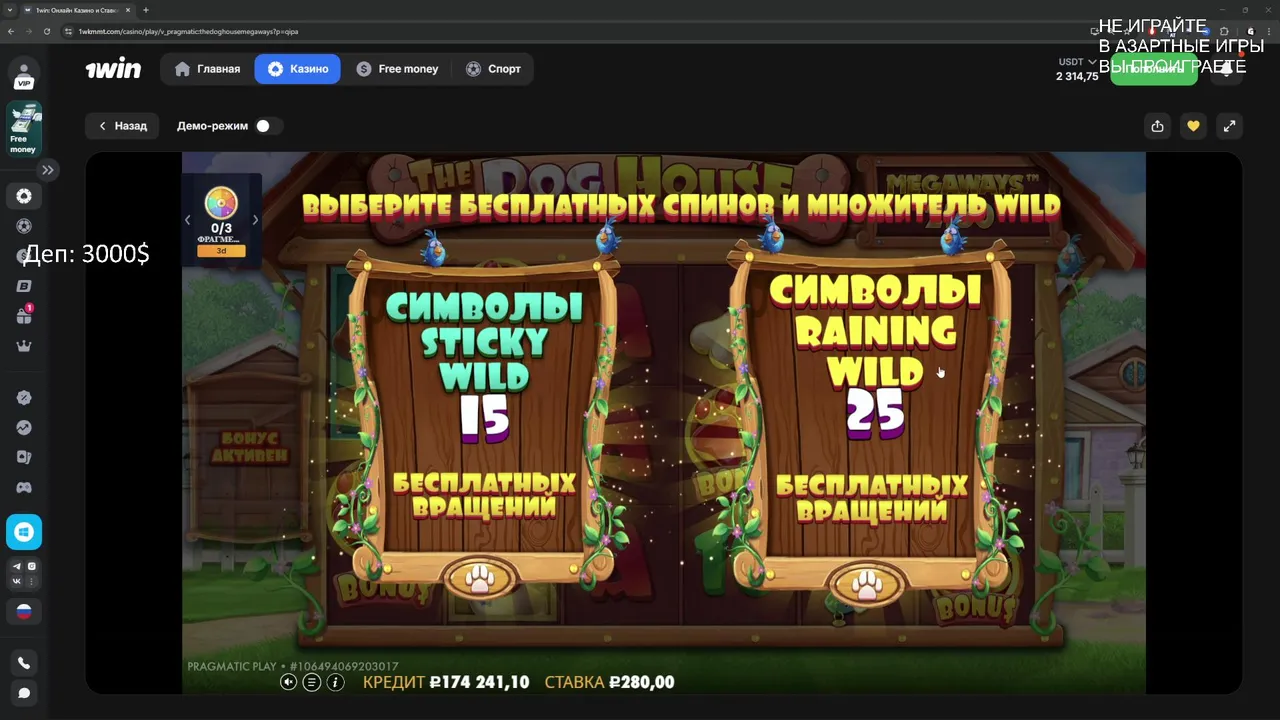Viewport: 1280px width, 720px height.
Task: Select the 1win browser tab
Action: point(77,10)
